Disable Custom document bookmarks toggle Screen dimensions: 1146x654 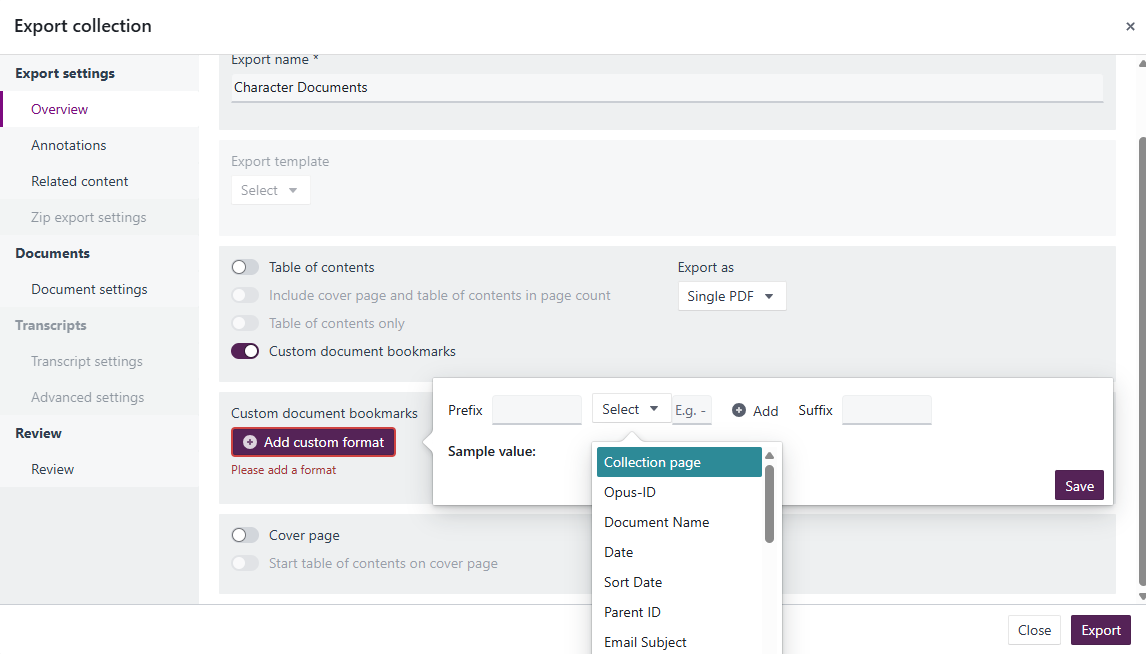(x=245, y=351)
